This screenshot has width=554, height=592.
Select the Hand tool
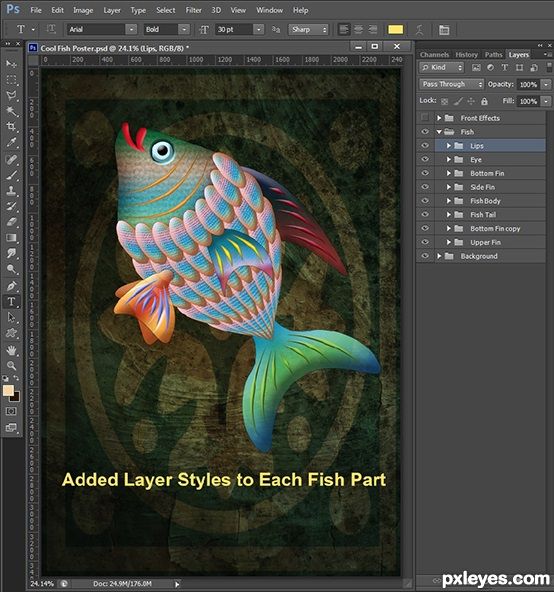(x=11, y=350)
